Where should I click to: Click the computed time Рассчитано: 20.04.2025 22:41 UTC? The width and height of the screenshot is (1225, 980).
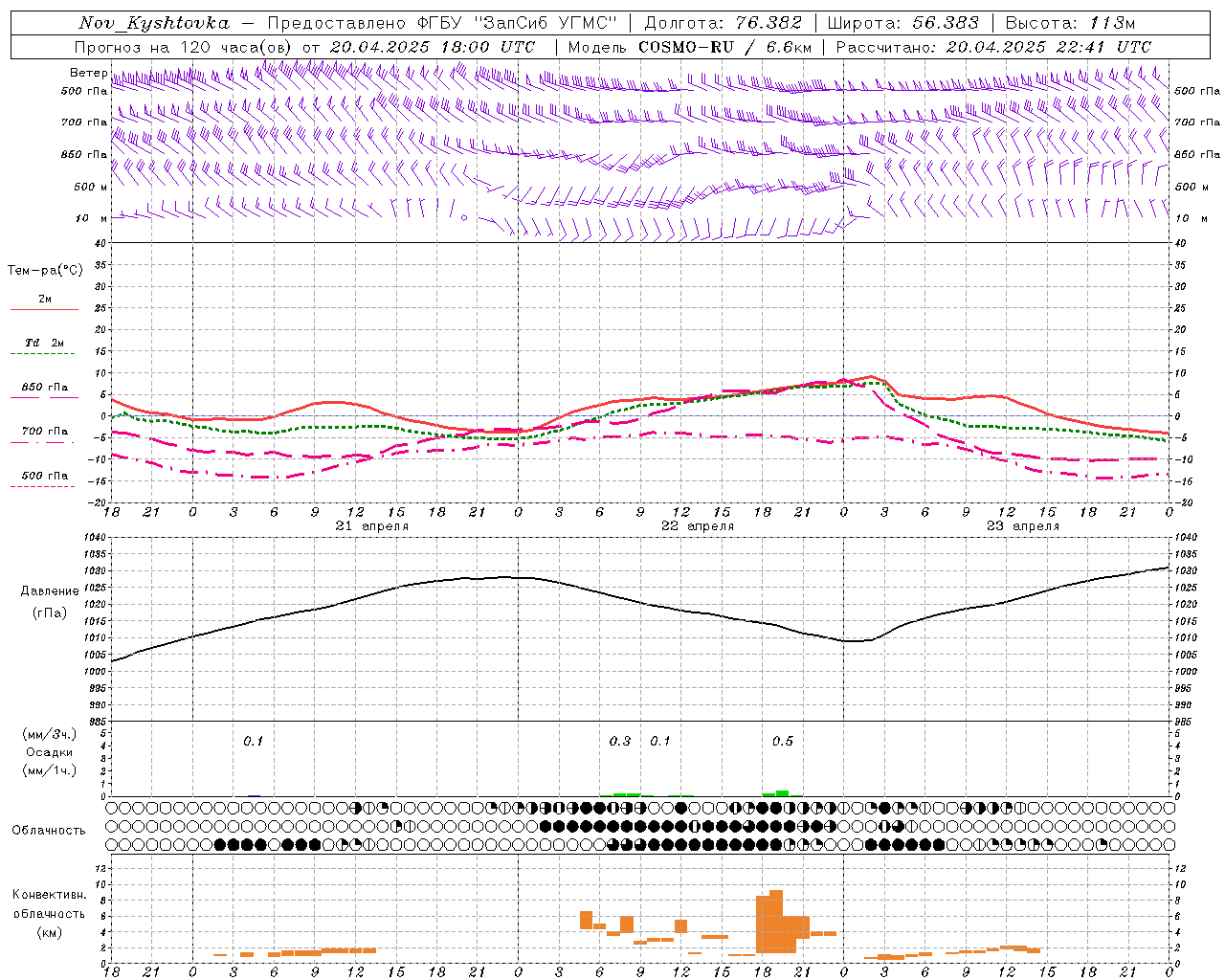click(x=993, y=47)
